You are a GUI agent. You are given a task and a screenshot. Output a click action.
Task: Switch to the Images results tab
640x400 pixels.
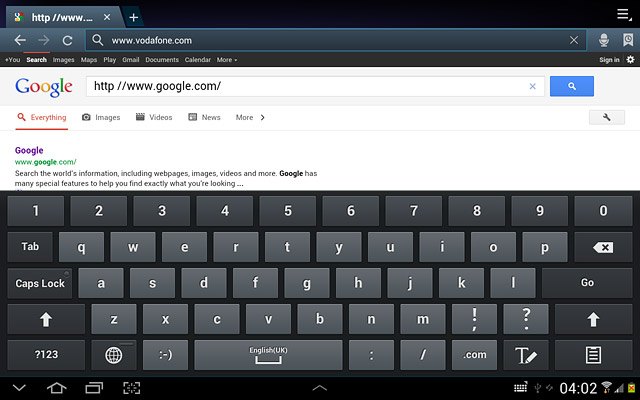point(101,118)
